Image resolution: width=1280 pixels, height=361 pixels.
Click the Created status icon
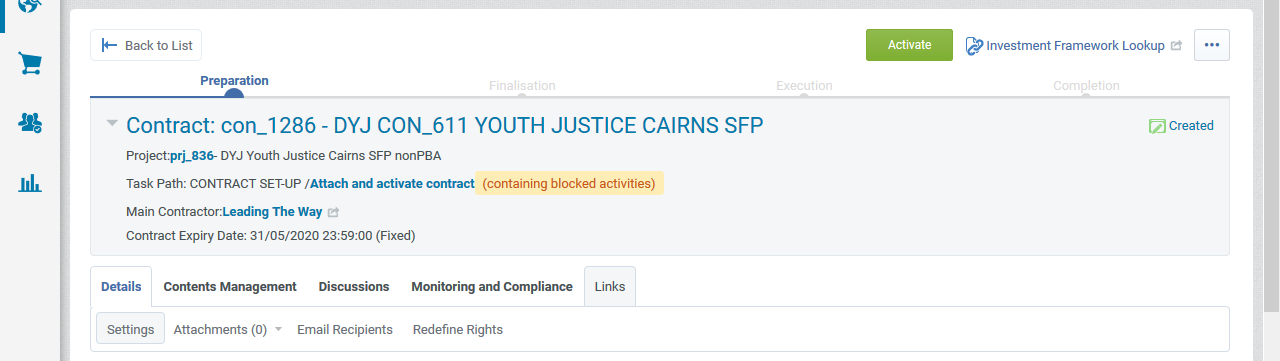click(1157, 126)
